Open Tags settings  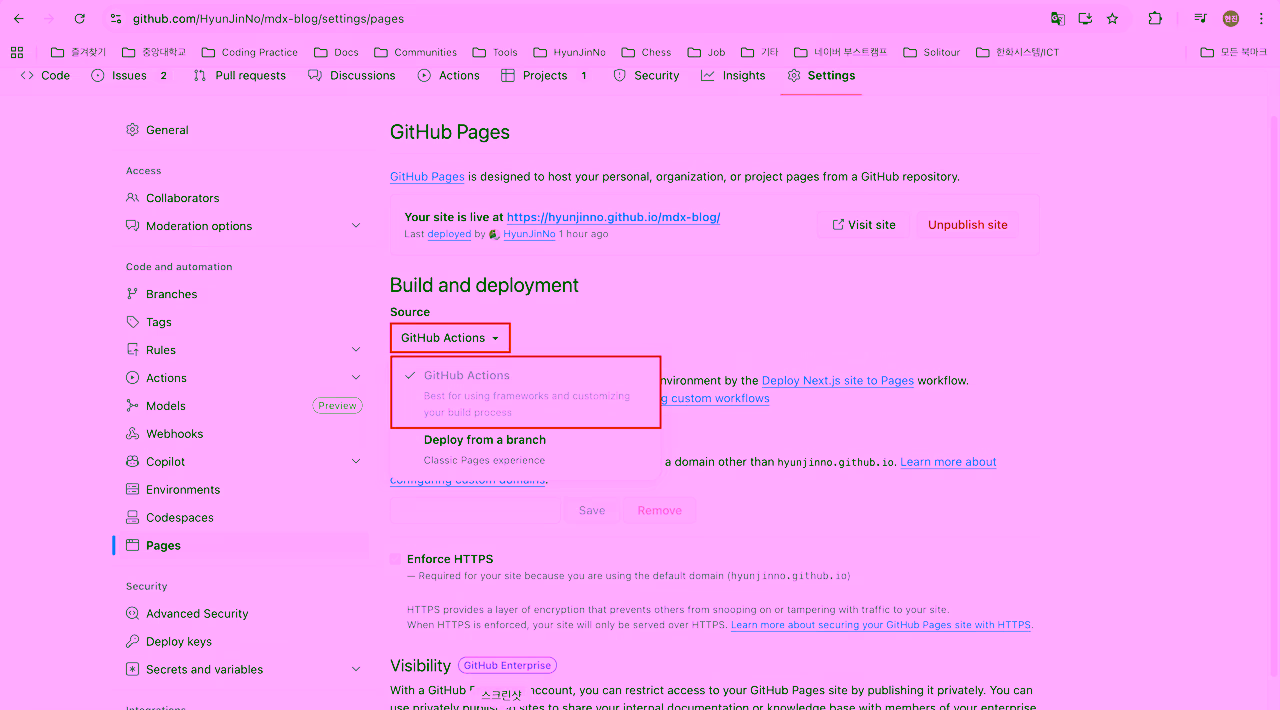(162, 321)
